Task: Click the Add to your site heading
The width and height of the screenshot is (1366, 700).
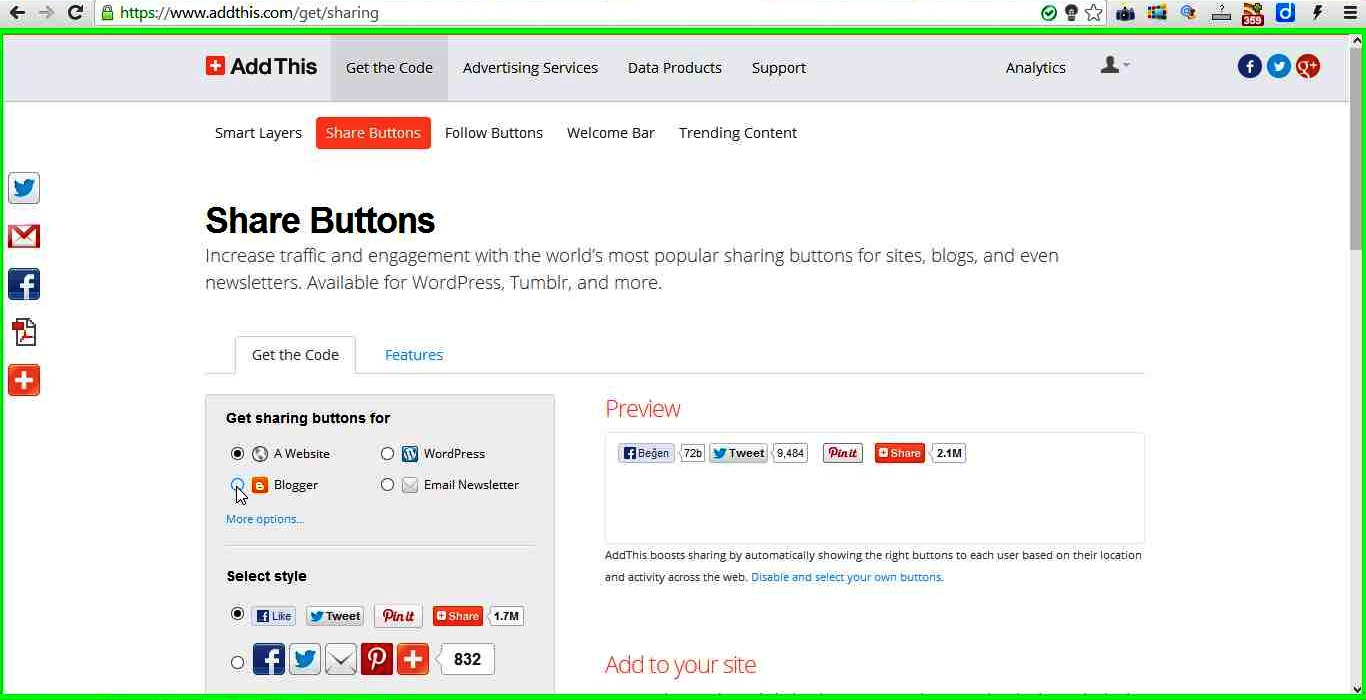Action: tap(681, 665)
